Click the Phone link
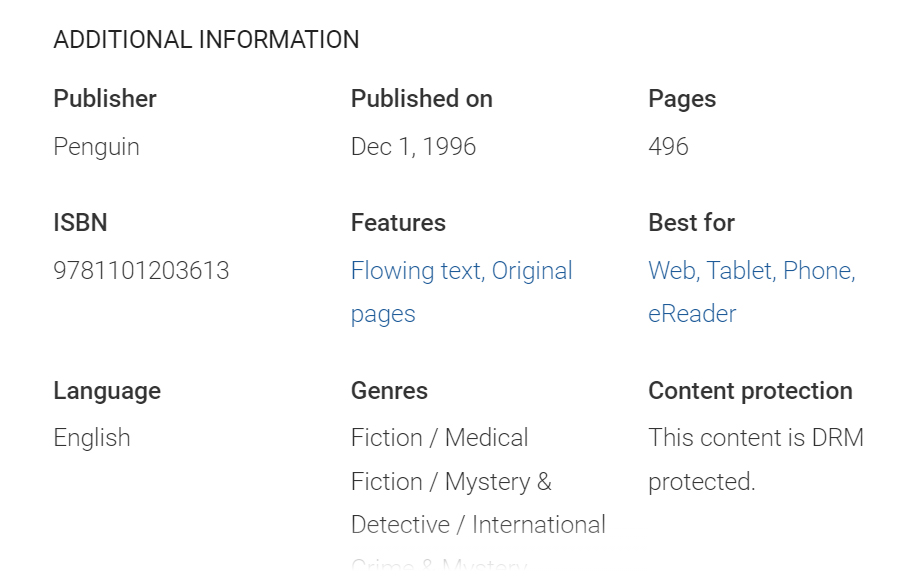 pyautogui.click(x=818, y=271)
